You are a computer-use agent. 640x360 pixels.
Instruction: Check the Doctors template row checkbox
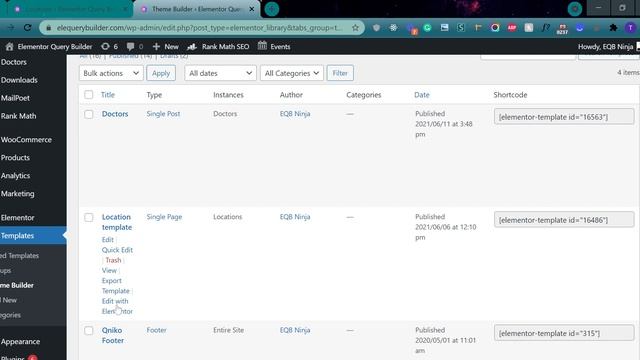(89, 114)
